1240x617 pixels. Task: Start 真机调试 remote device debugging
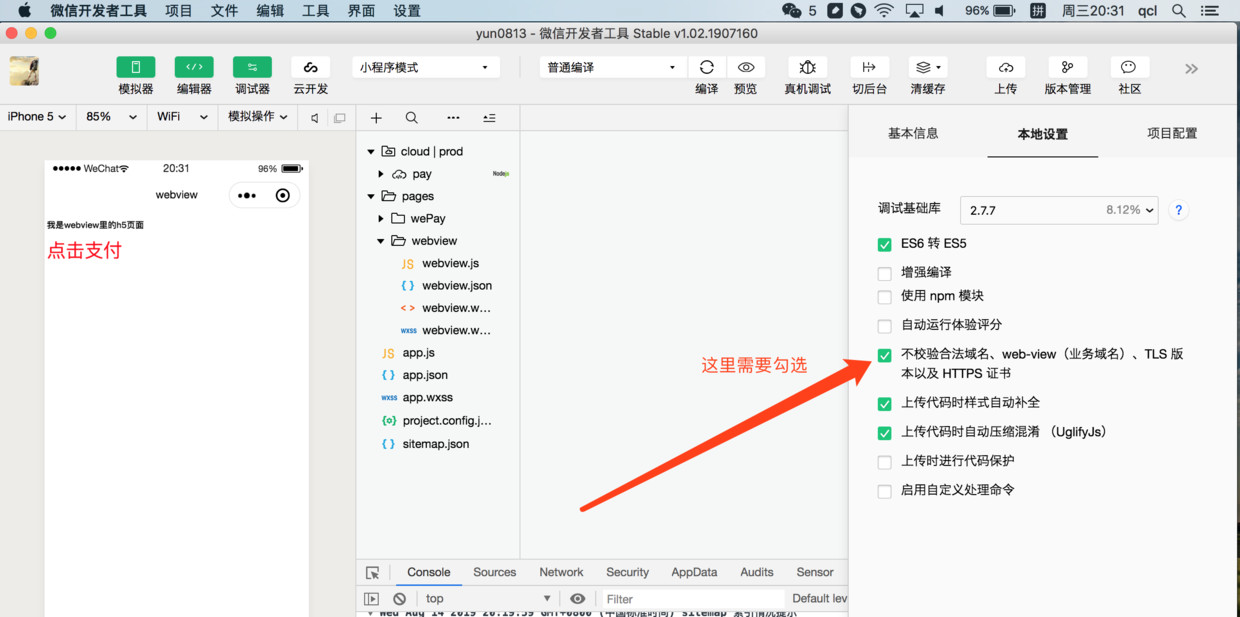pos(807,67)
